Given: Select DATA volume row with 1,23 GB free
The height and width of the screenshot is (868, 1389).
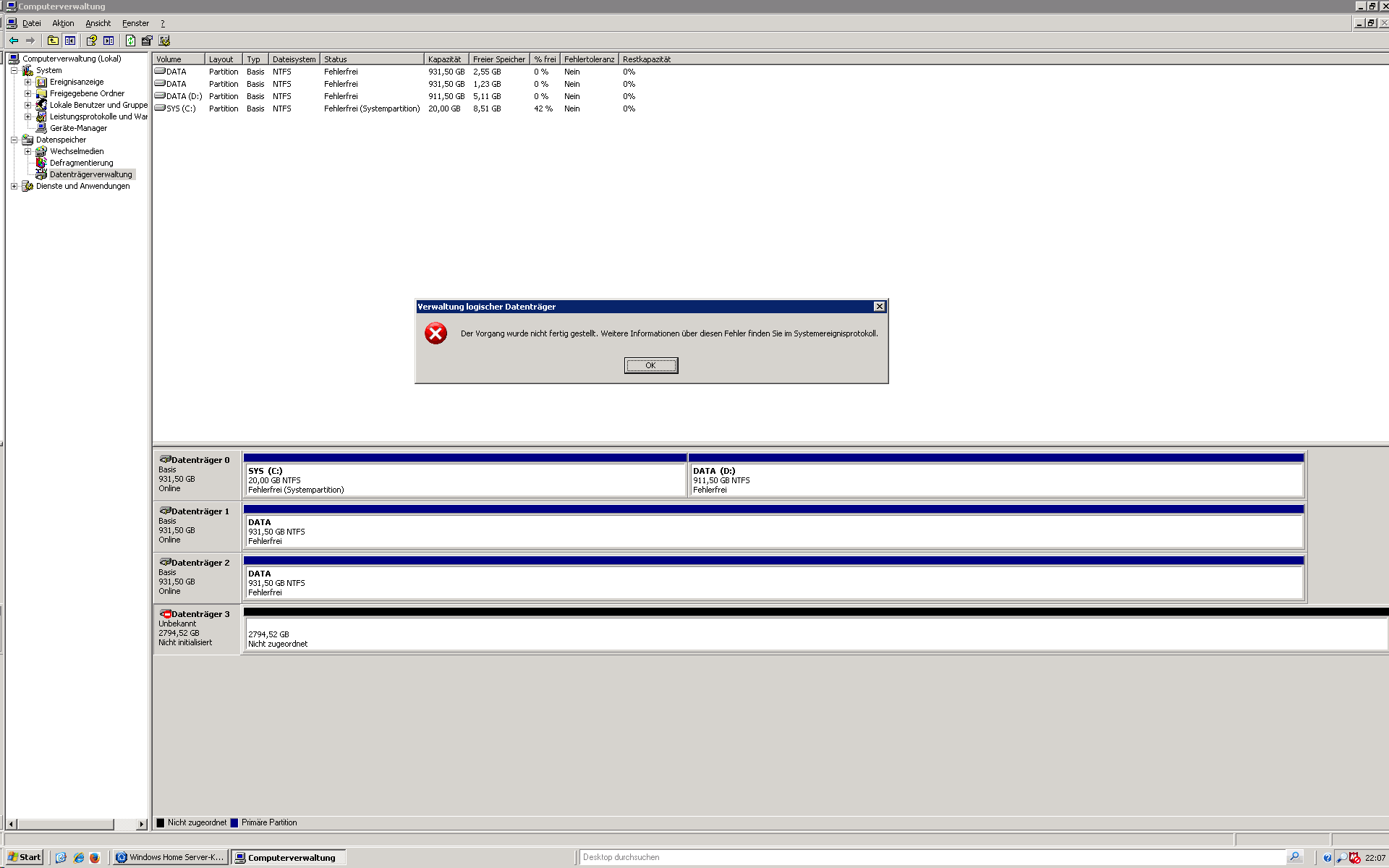Looking at the screenshot, I should (x=395, y=84).
